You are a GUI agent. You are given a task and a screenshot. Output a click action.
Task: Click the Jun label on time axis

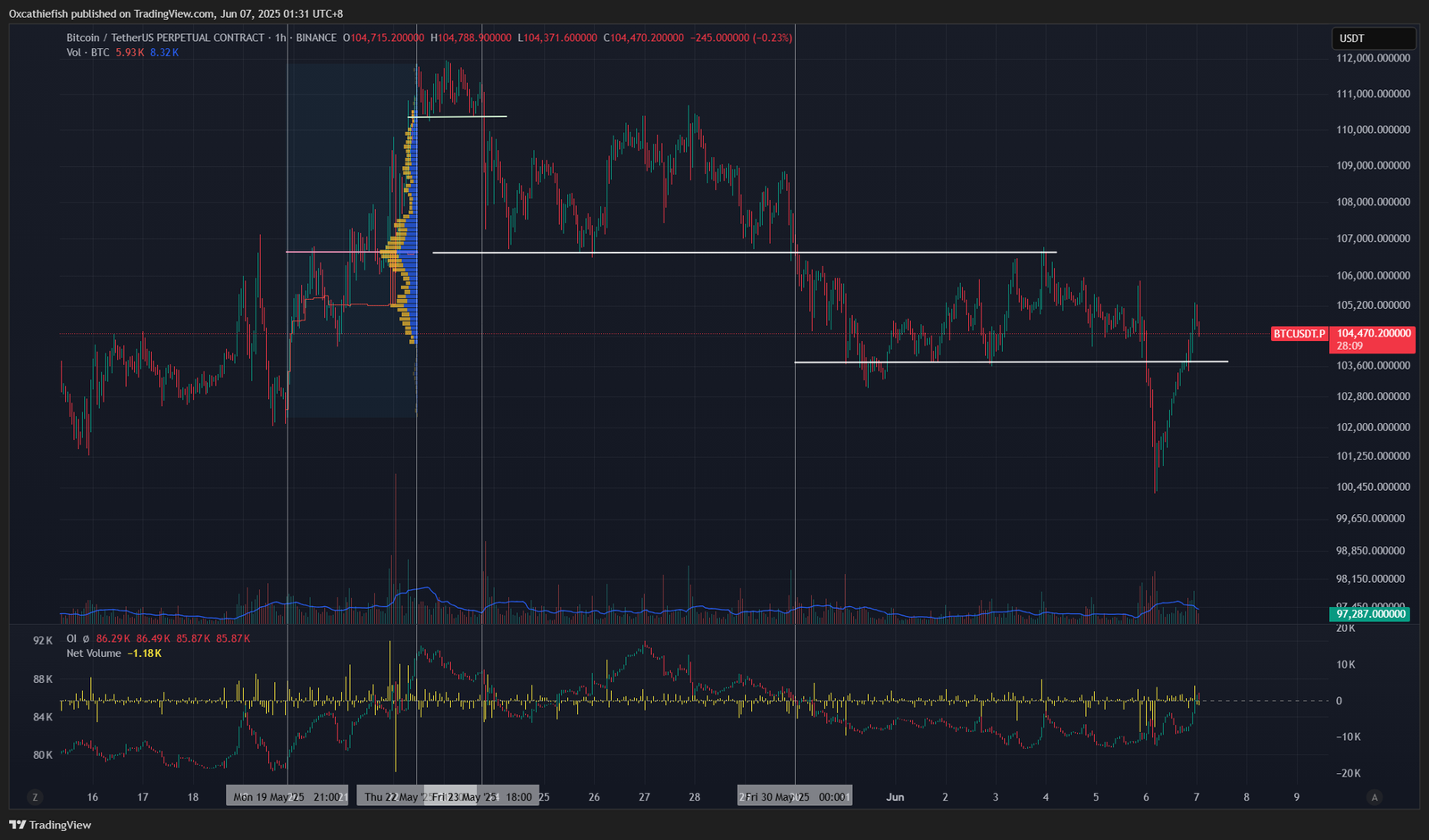tap(895, 797)
